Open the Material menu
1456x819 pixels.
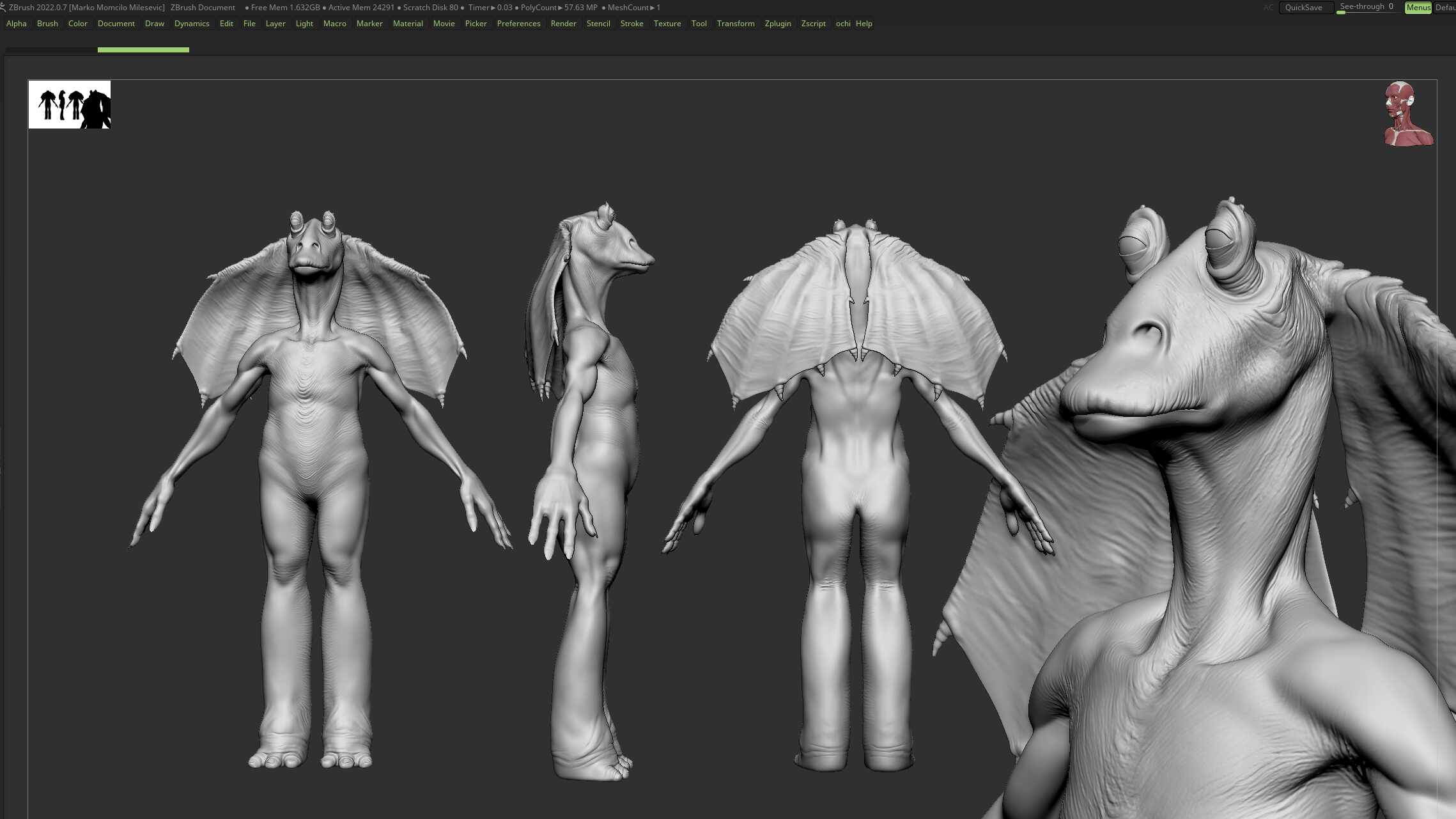[x=408, y=23]
